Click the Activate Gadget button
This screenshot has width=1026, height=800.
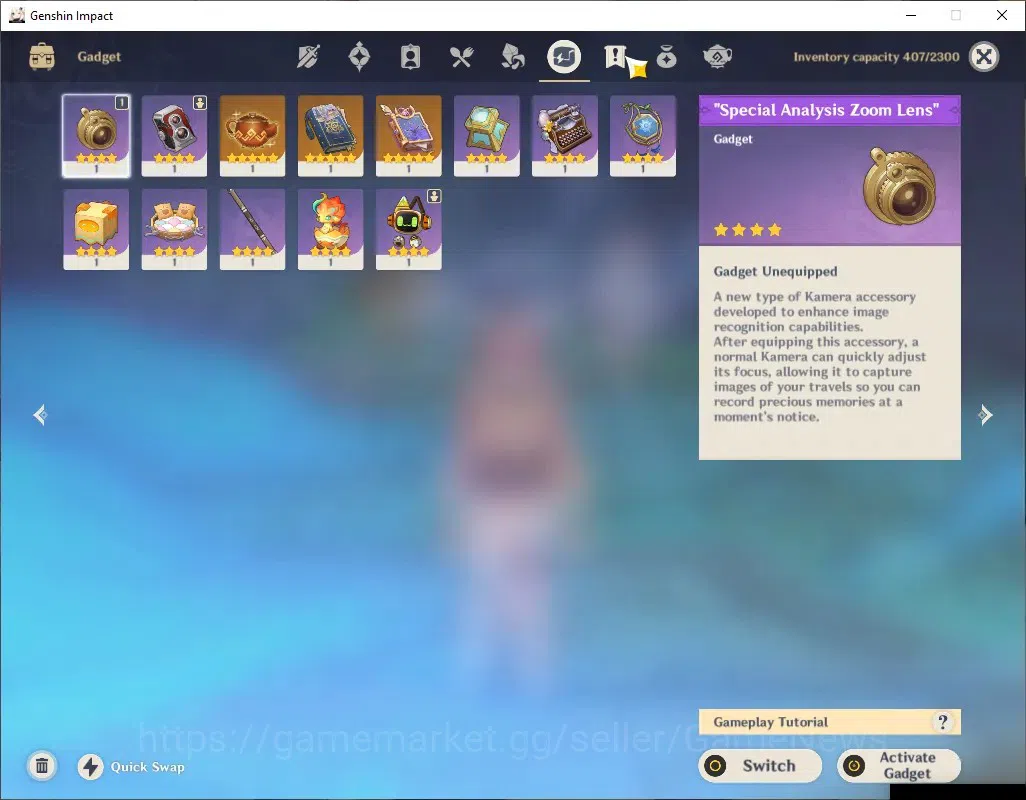[x=899, y=766]
